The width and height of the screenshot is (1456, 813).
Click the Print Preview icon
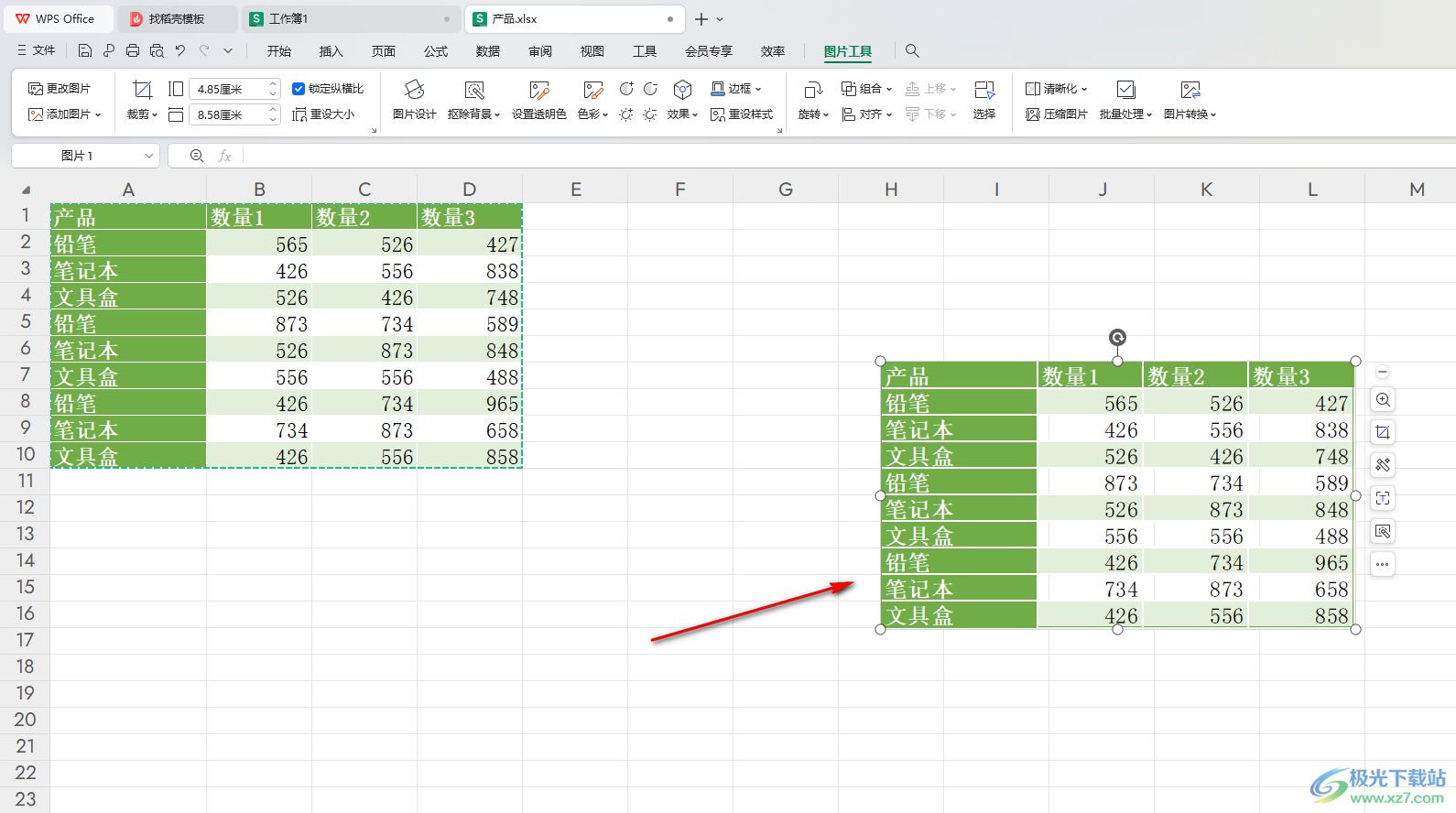point(157,51)
